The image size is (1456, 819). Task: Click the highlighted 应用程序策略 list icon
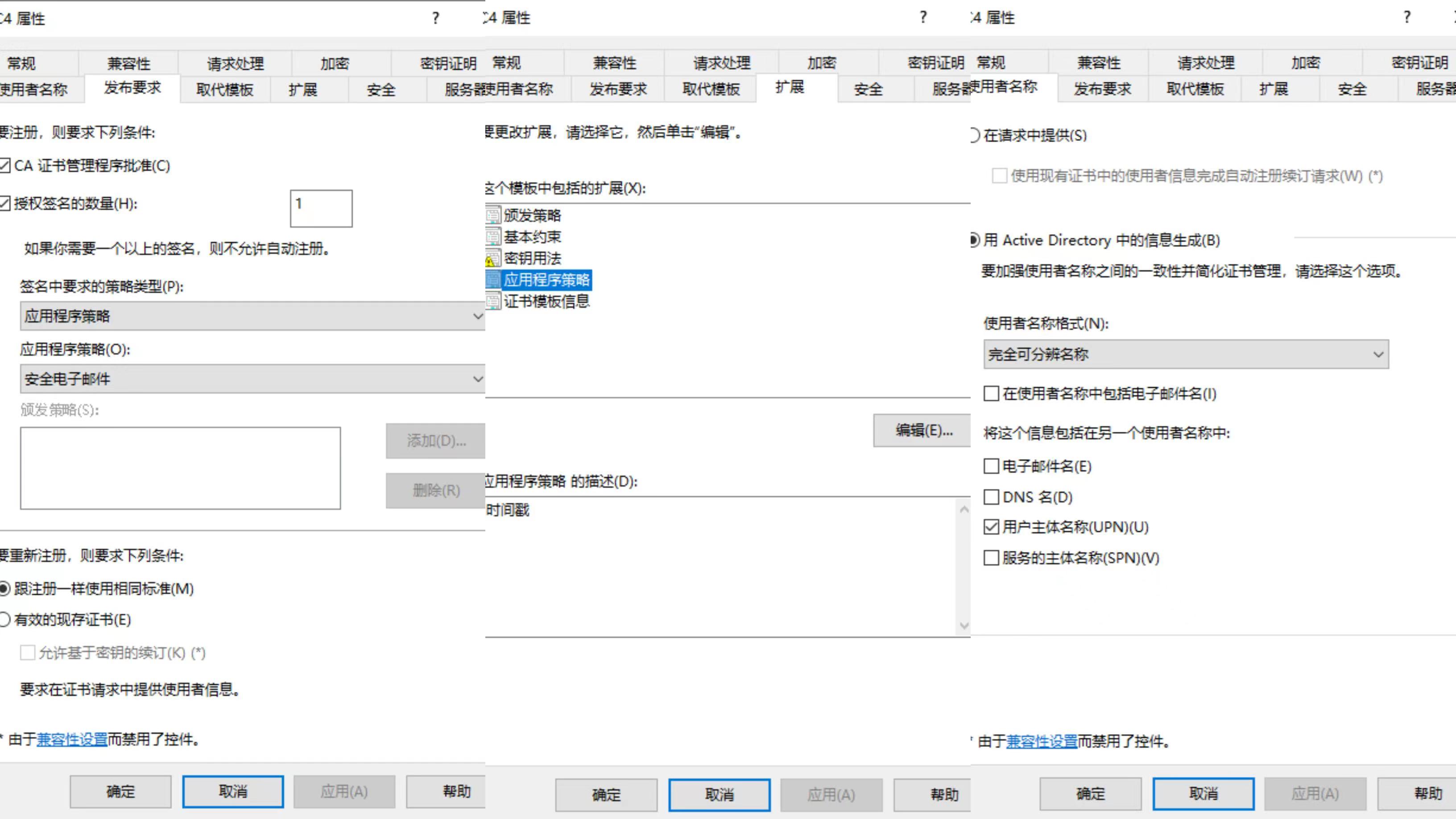(x=493, y=279)
